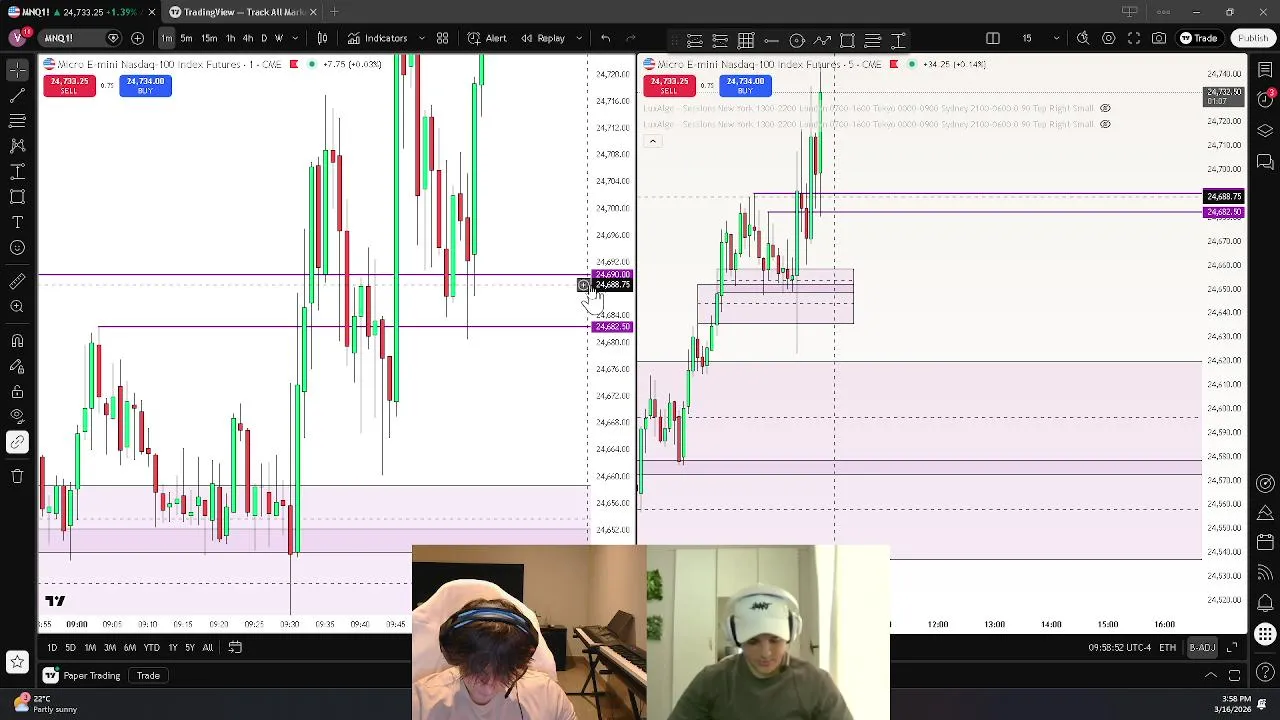The width and height of the screenshot is (1280, 720).
Task: Remove drawings with the trash icon
Action: coord(17,476)
